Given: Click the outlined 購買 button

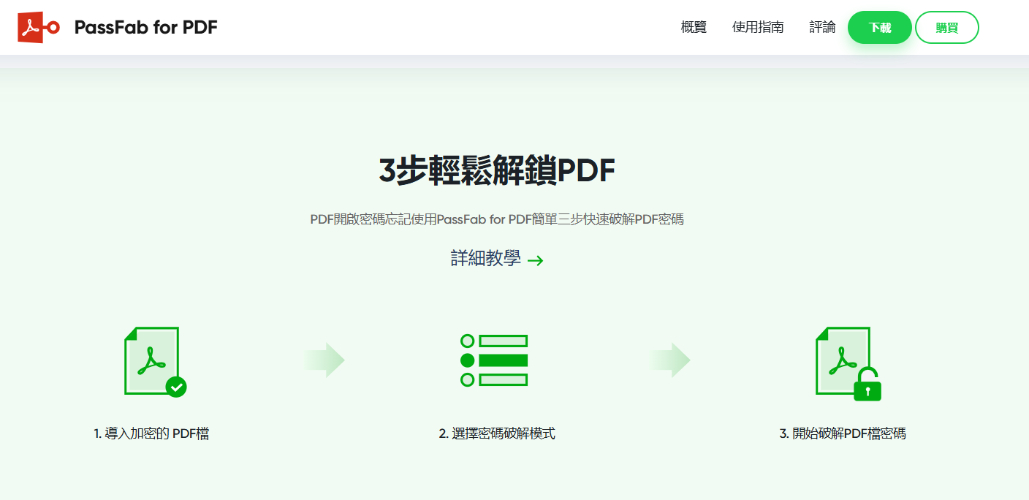Looking at the screenshot, I should point(946,28).
